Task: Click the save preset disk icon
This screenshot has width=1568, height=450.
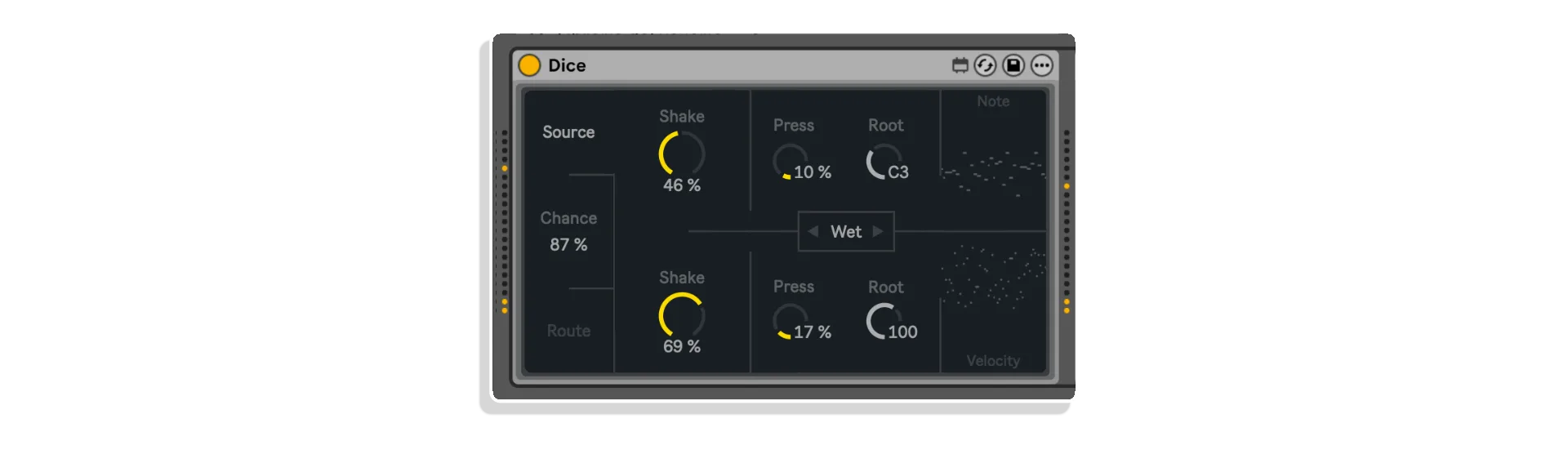Action: click(1013, 65)
